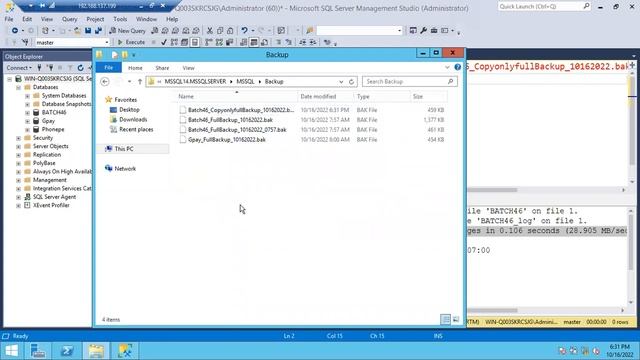Open File Explorer from the taskbar
The width and height of the screenshot is (640, 360).
[x=96, y=351]
